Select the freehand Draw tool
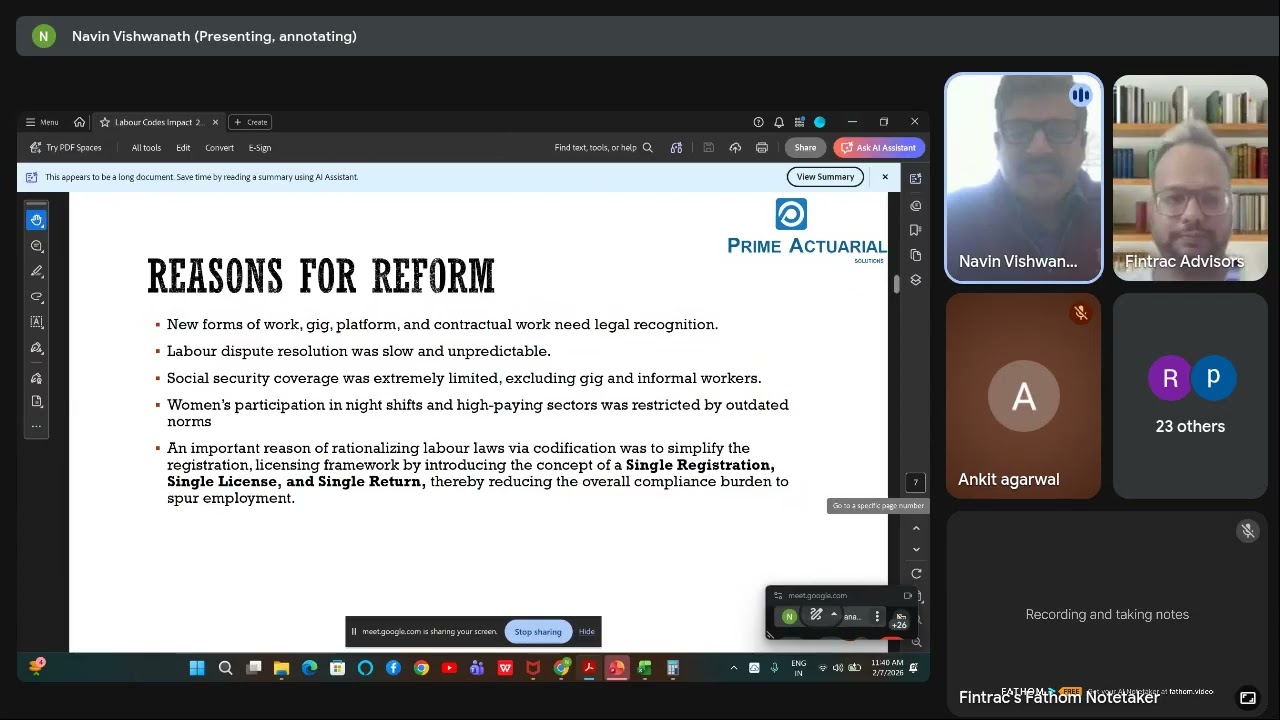This screenshot has height=720, width=1280. [x=37, y=297]
